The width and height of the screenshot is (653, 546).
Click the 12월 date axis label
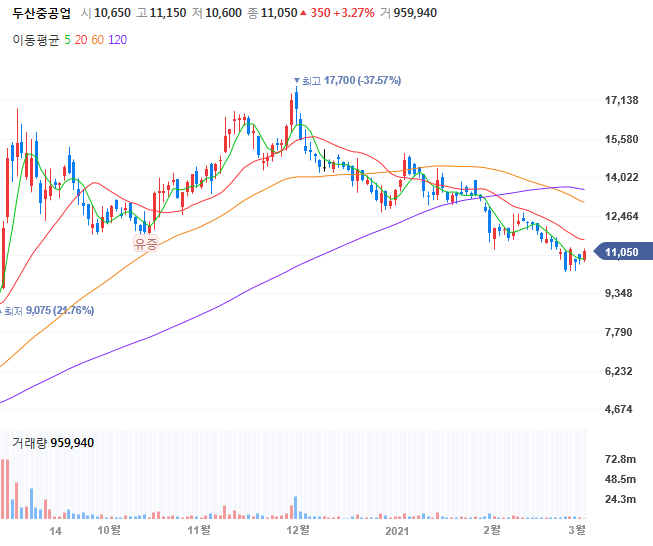click(298, 530)
